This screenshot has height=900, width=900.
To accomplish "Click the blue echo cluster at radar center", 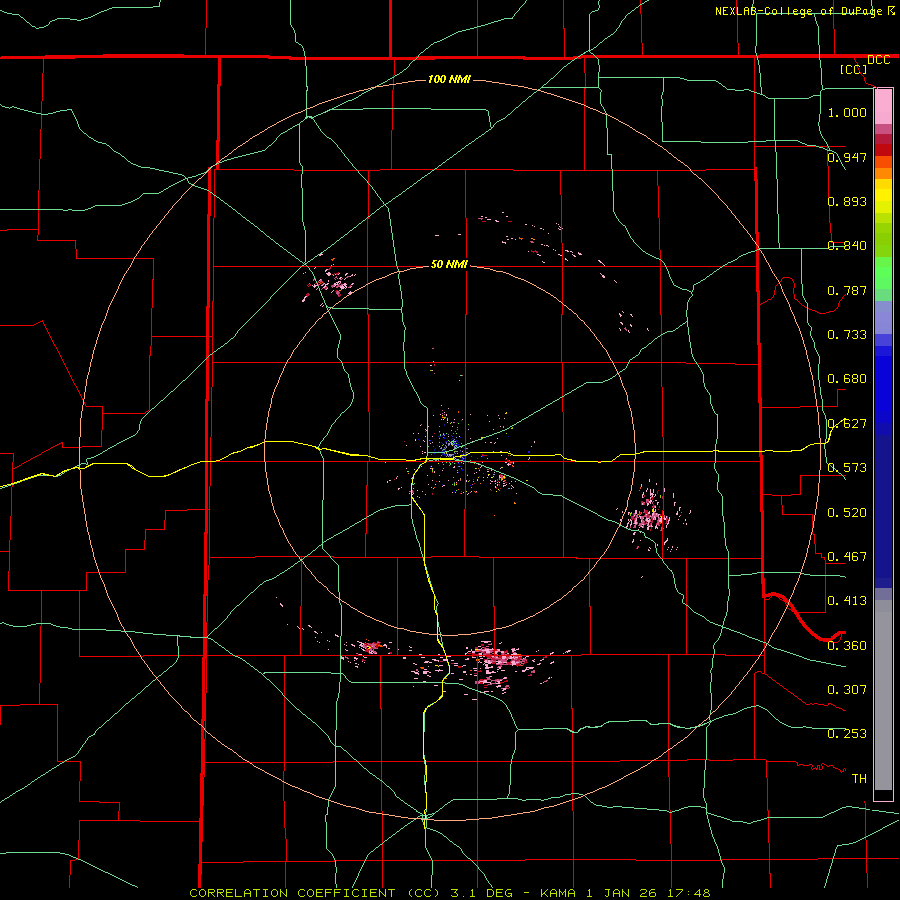I will click(x=449, y=445).
